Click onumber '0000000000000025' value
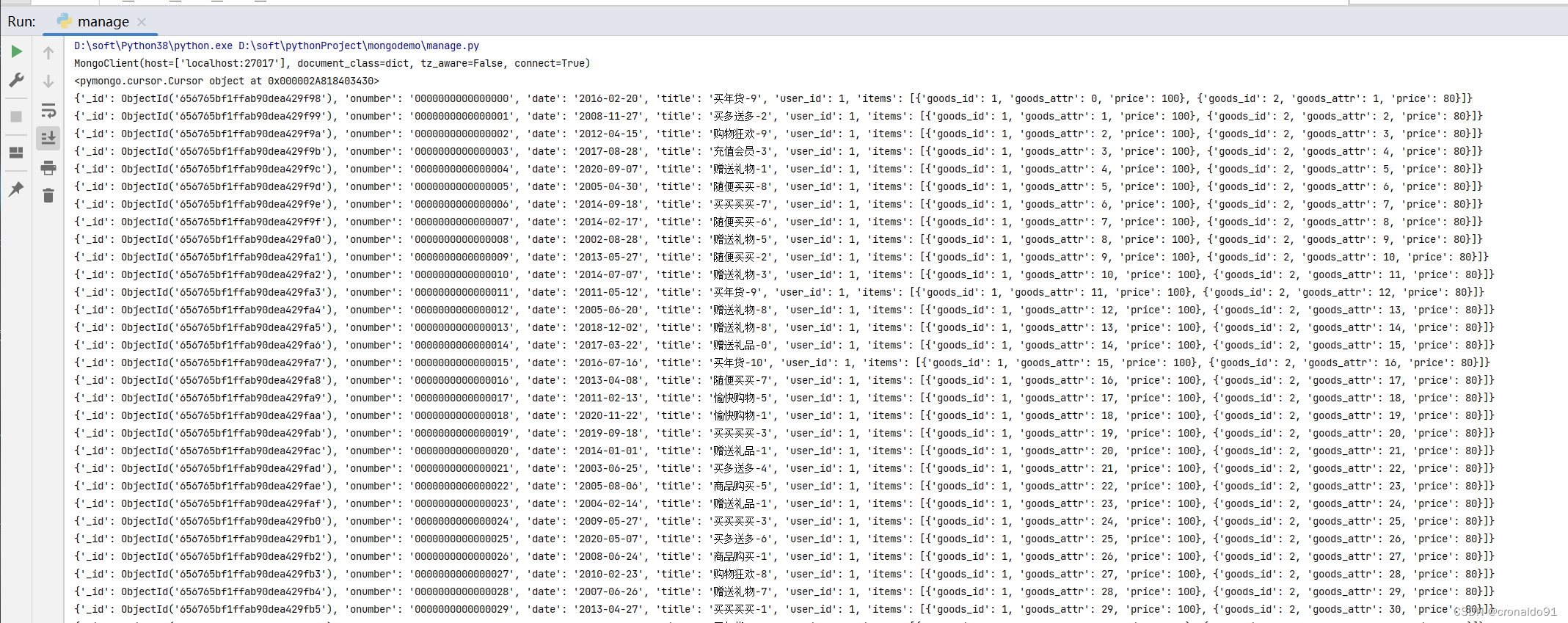Viewport: 1568px width, 623px height. click(462, 539)
